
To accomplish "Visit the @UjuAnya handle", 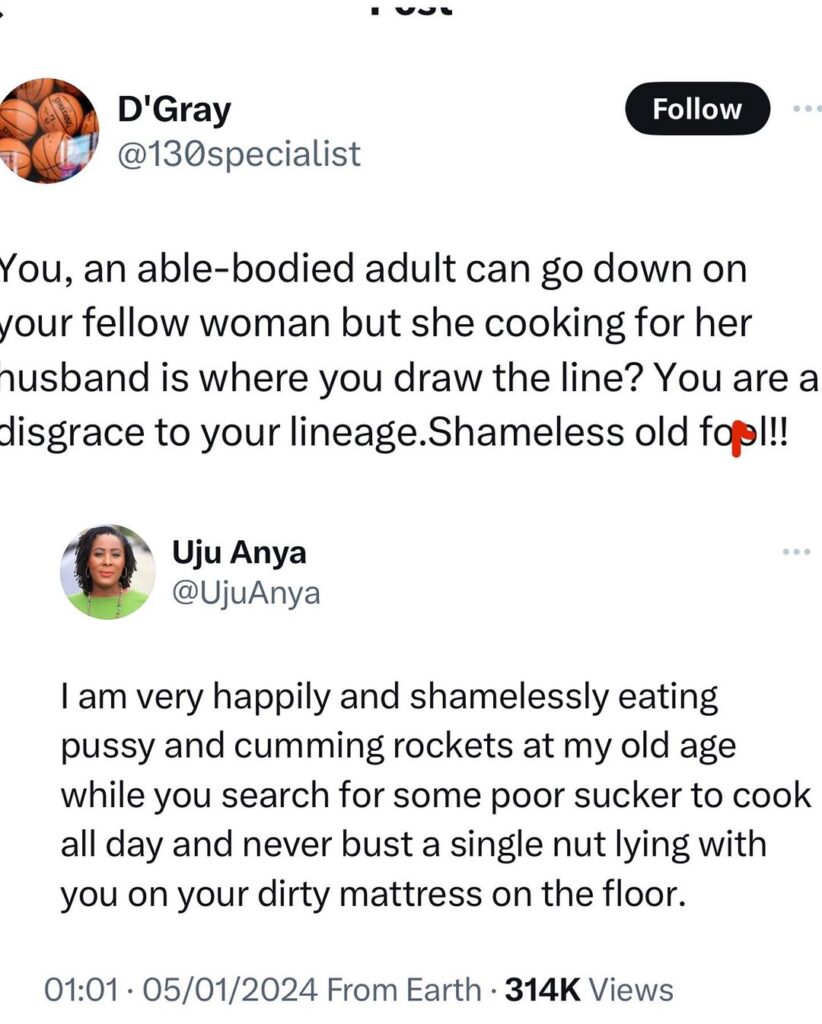I will (247, 593).
